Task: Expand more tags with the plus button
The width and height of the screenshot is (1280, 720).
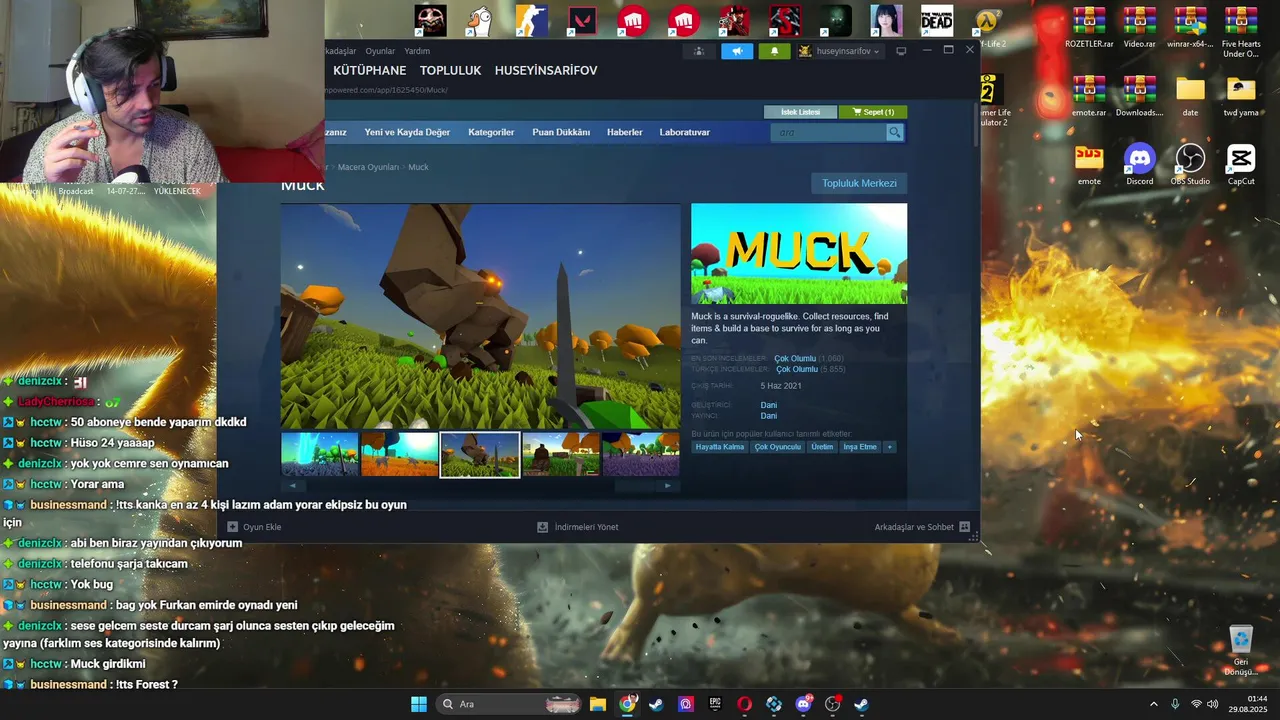Action: [x=889, y=447]
